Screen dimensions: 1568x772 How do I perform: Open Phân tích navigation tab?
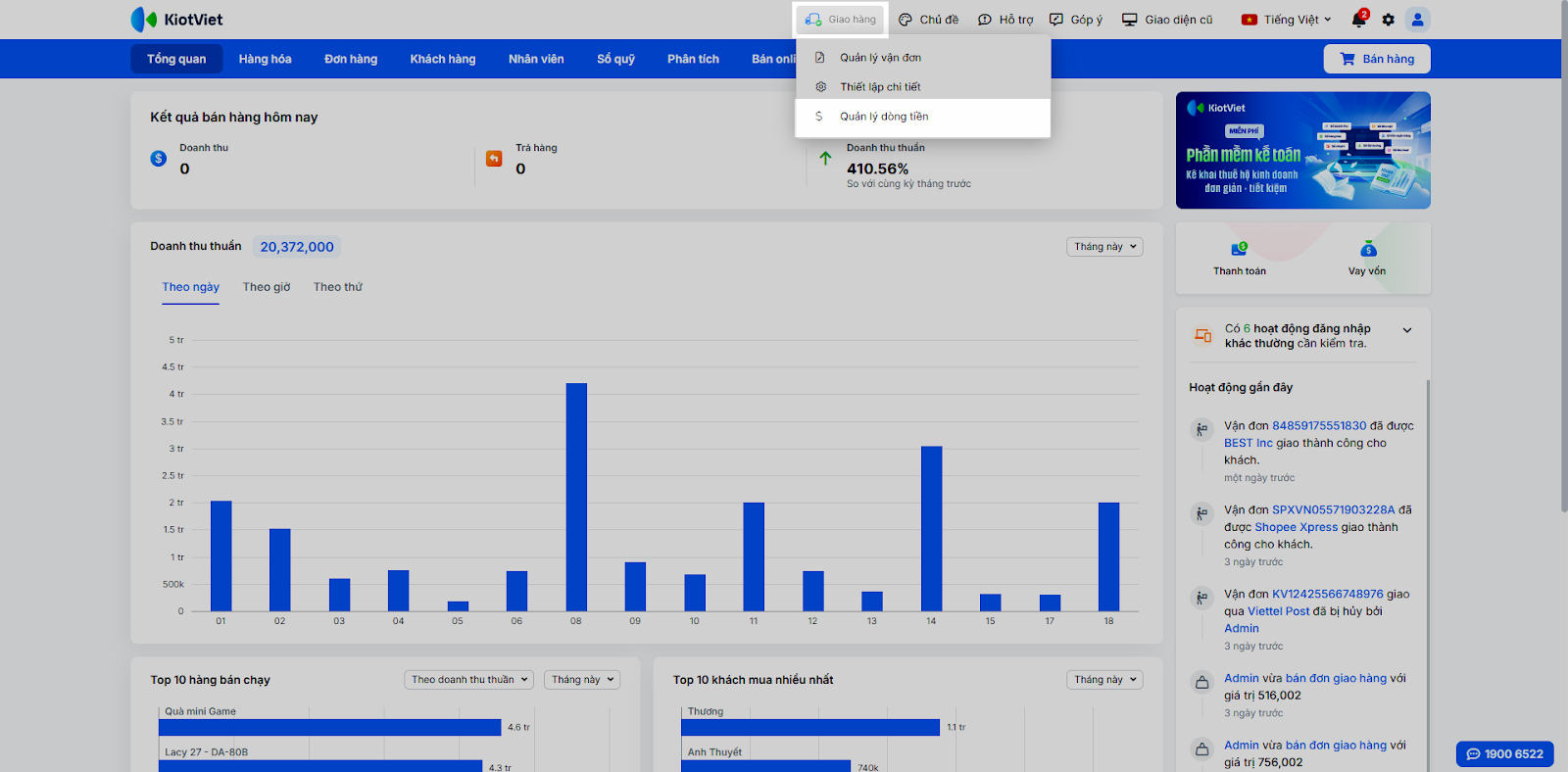tap(693, 59)
